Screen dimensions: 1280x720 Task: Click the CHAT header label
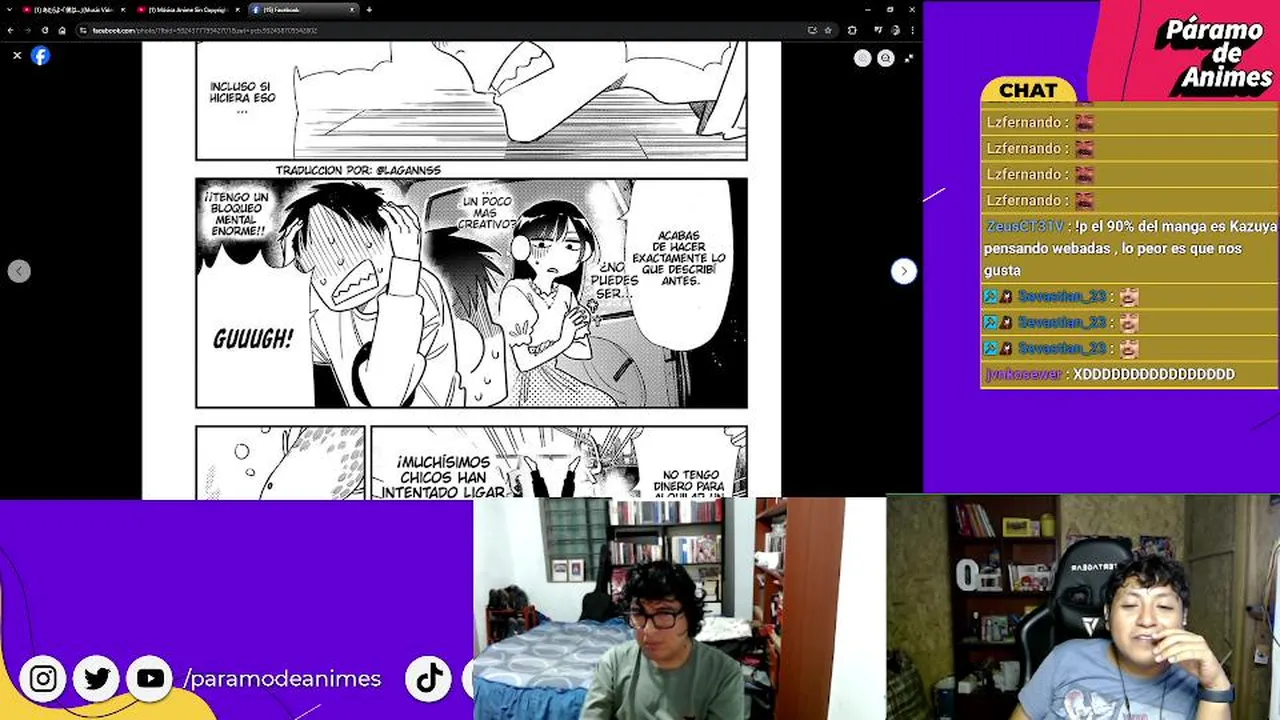[1028, 90]
